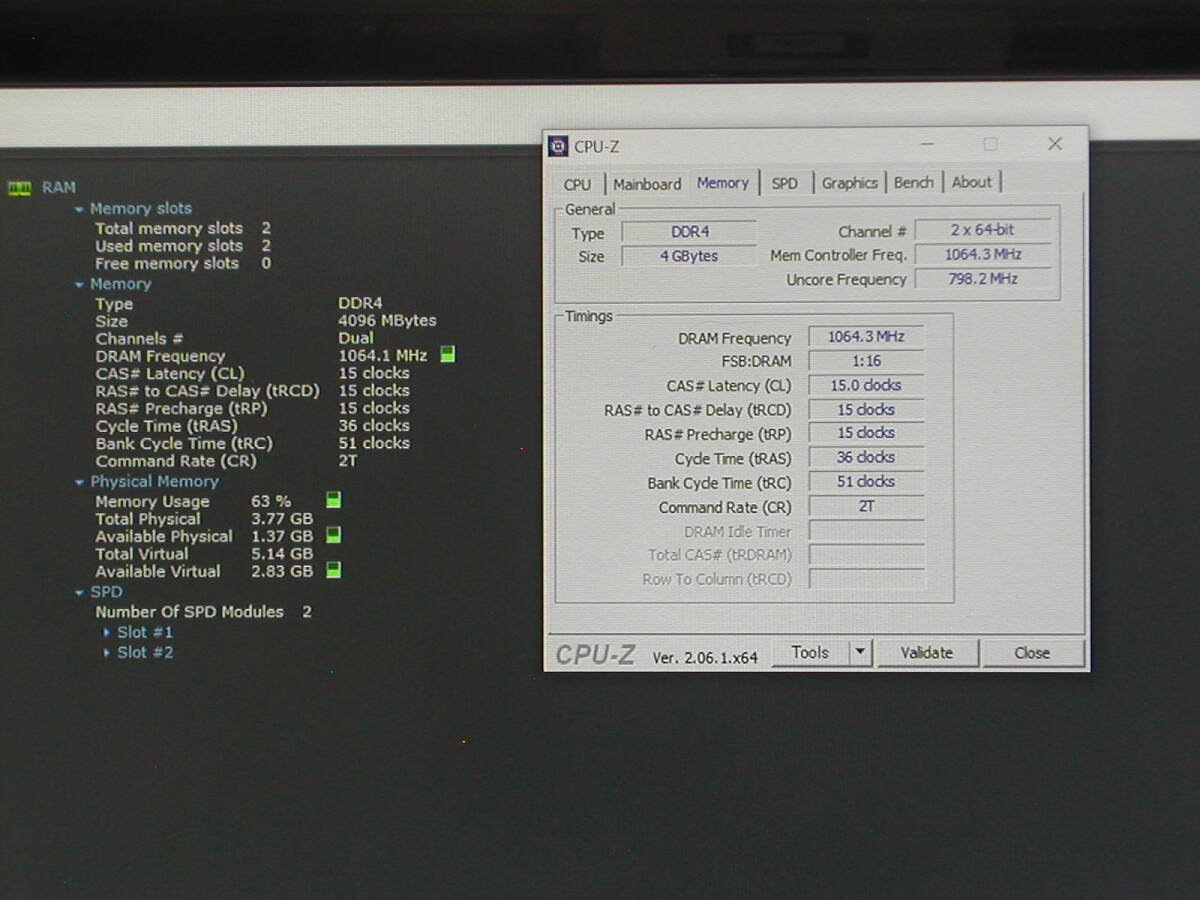
Task: Click the CAS# Latency 15.0 clocks field
Action: click(x=866, y=385)
